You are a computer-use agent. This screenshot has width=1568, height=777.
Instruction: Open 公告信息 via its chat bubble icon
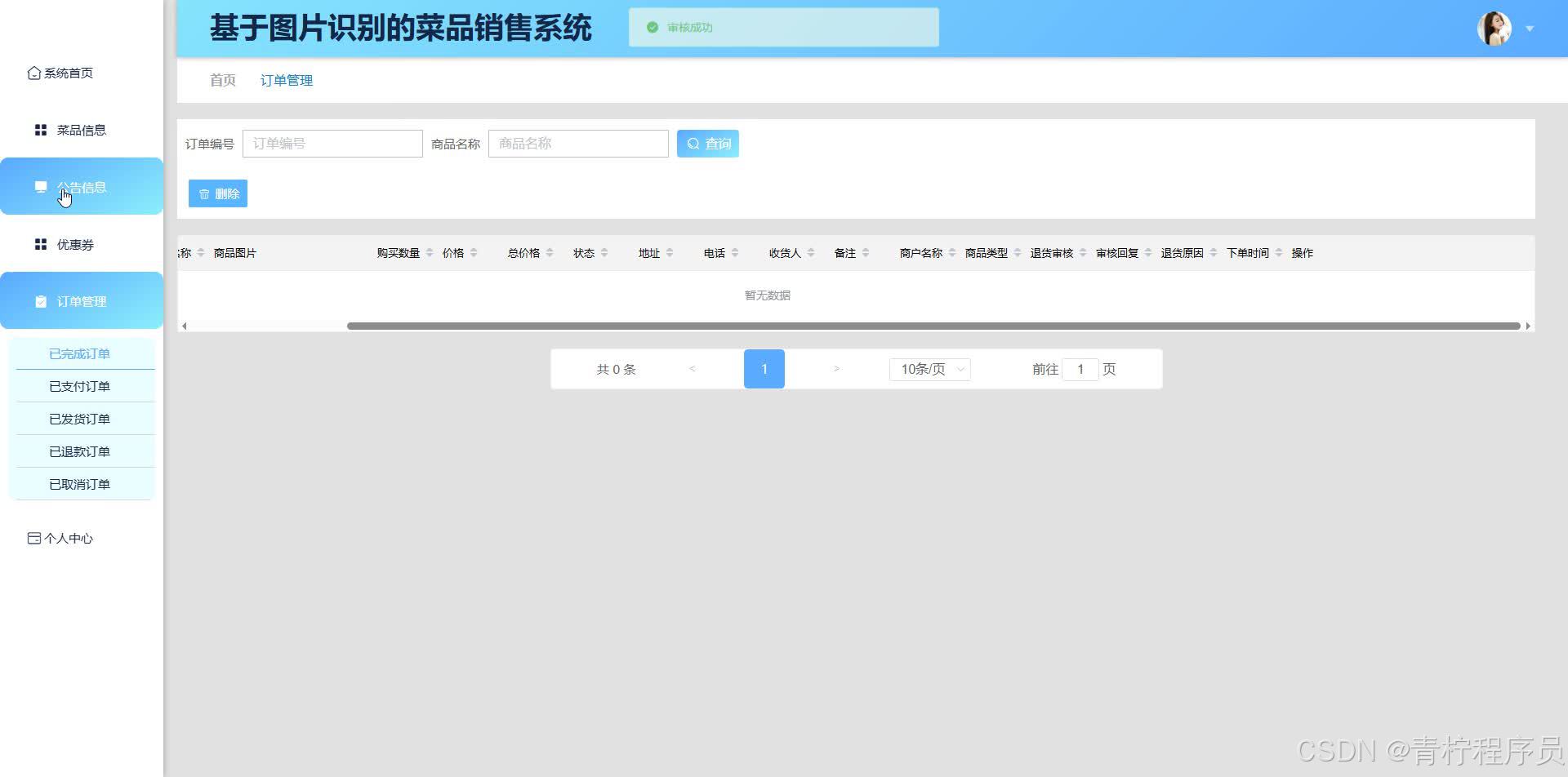tap(41, 186)
